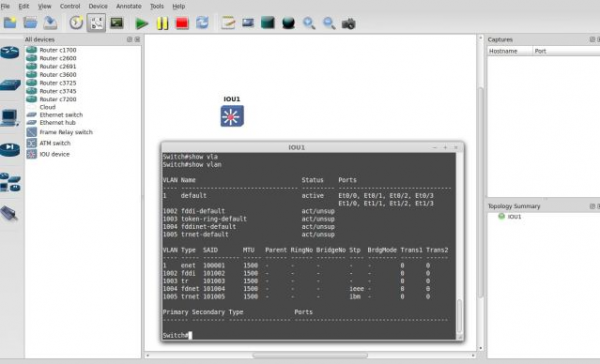
Task: Select Router c1700 in device list
Action: pos(57,50)
